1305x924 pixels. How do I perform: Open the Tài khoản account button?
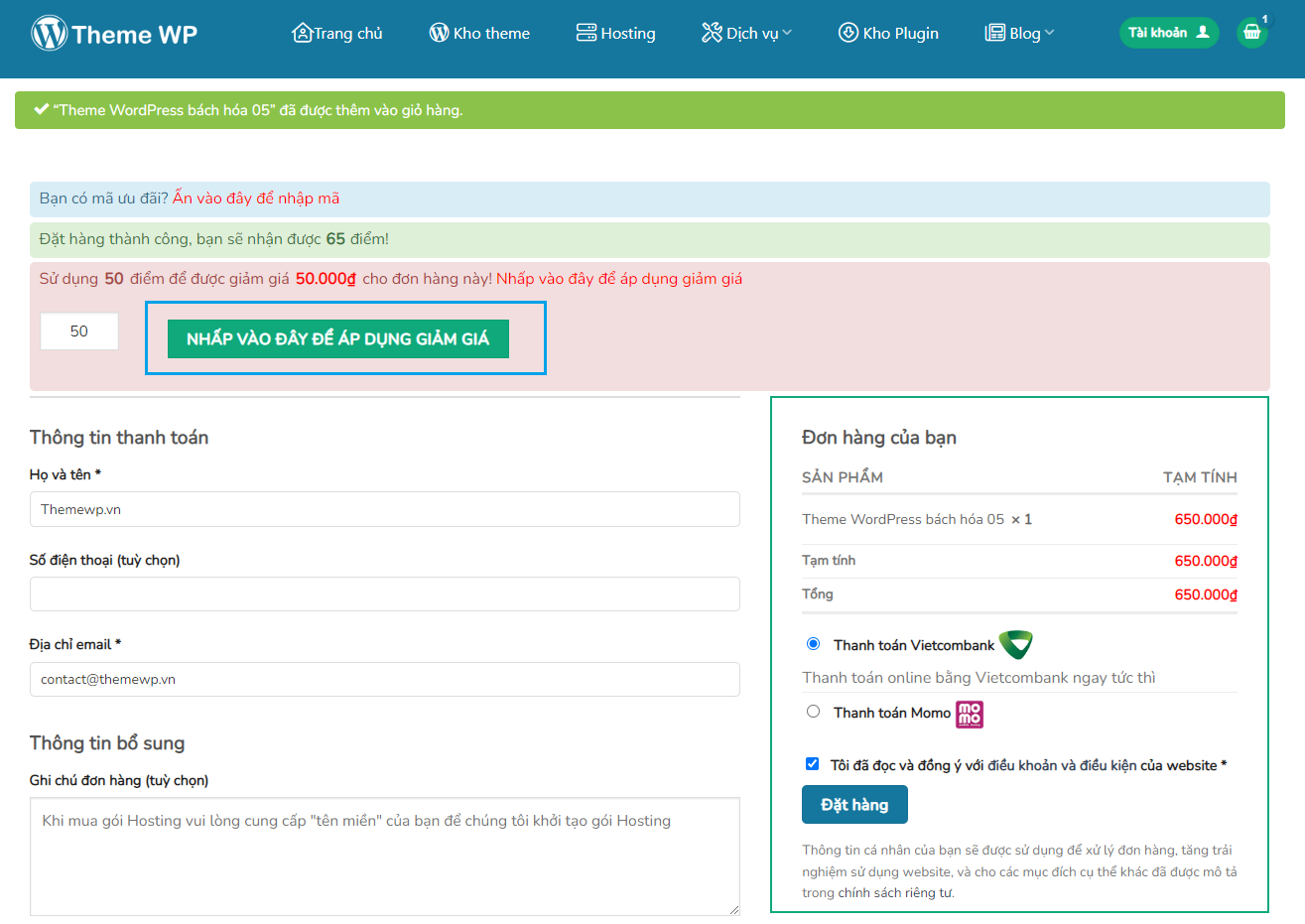(1168, 33)
